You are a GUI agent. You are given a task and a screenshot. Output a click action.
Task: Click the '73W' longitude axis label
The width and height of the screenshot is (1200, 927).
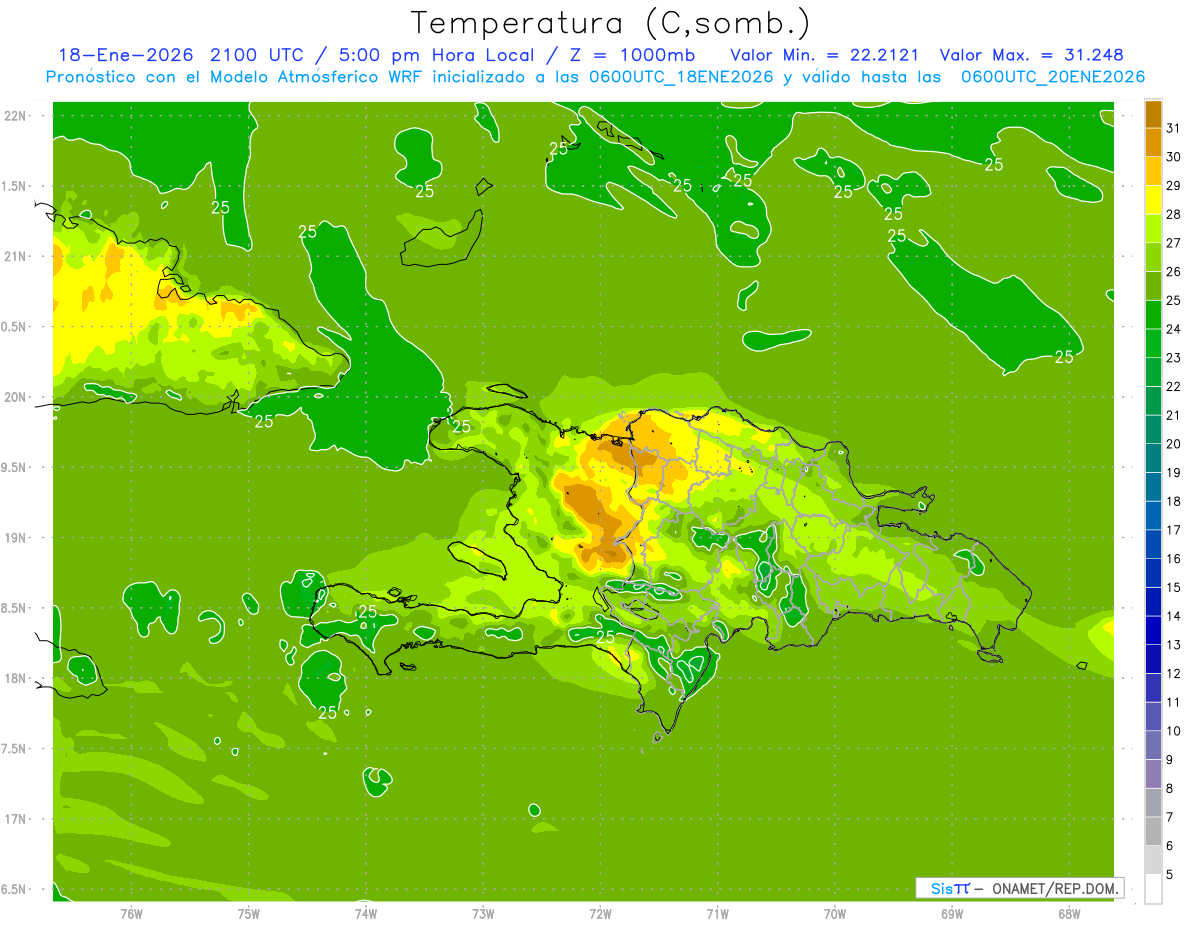point(483,914)
